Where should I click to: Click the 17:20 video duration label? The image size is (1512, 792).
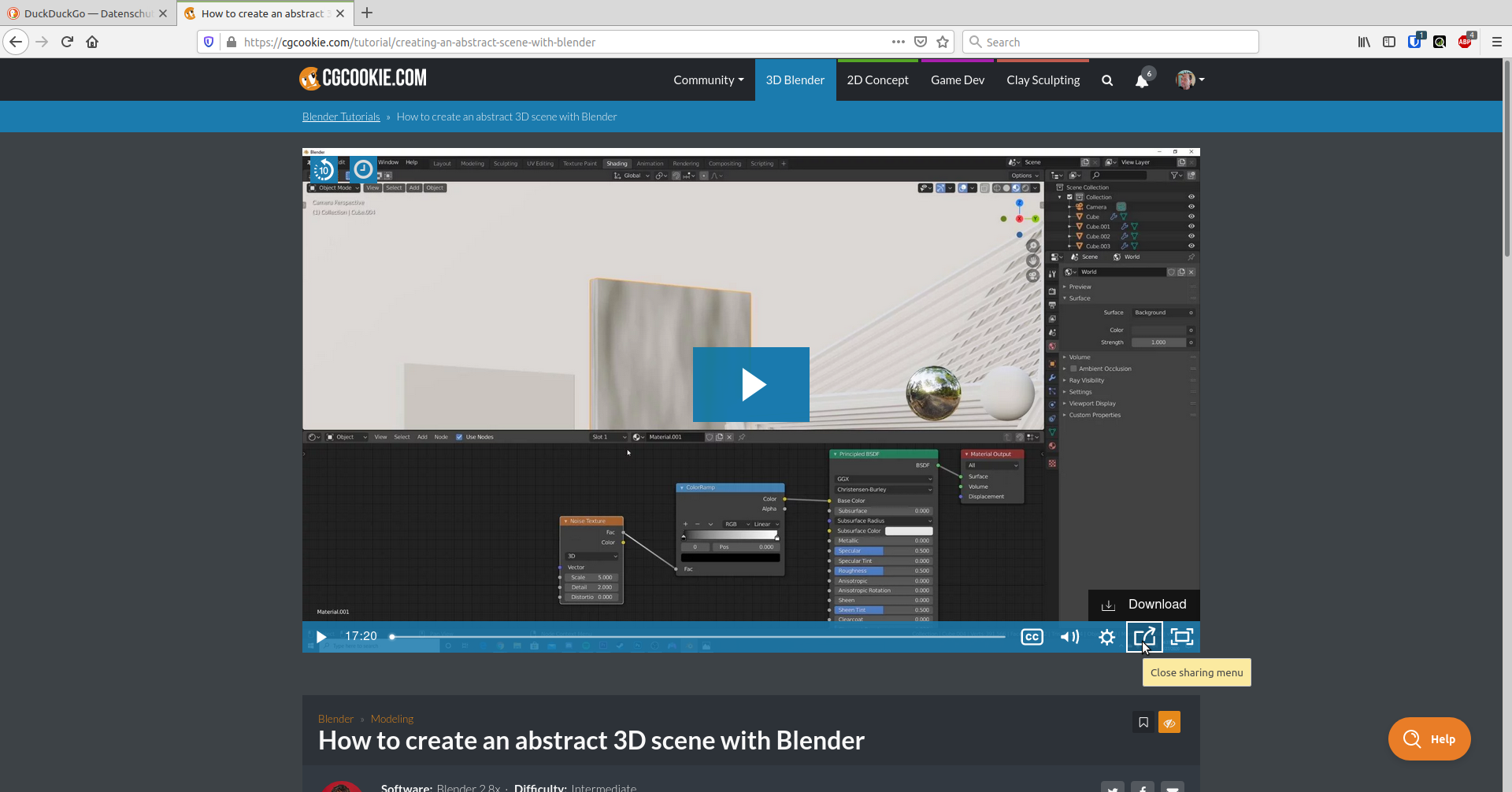click(x=361, y=636)
